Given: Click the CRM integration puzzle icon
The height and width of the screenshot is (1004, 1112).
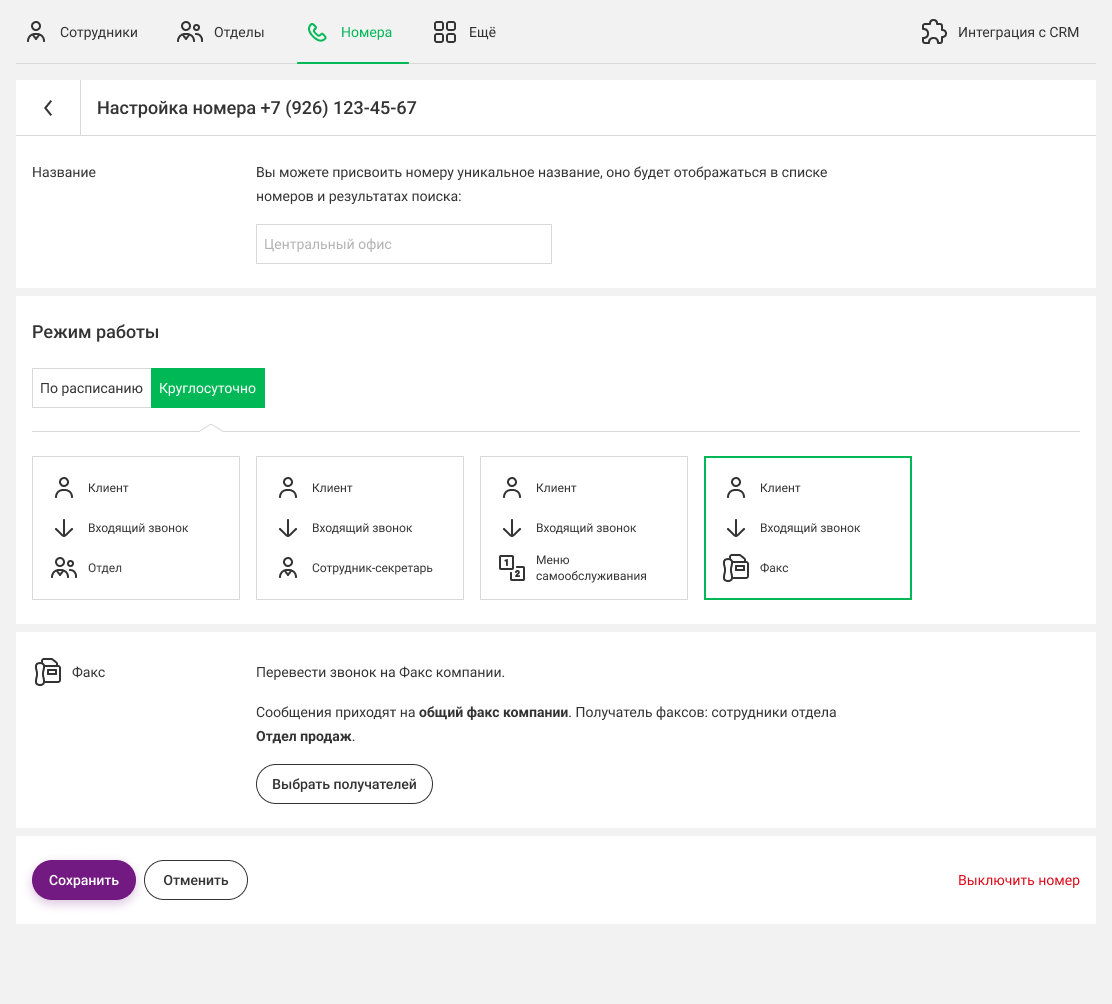Looking at the screenshot, I should pos(933,32).
